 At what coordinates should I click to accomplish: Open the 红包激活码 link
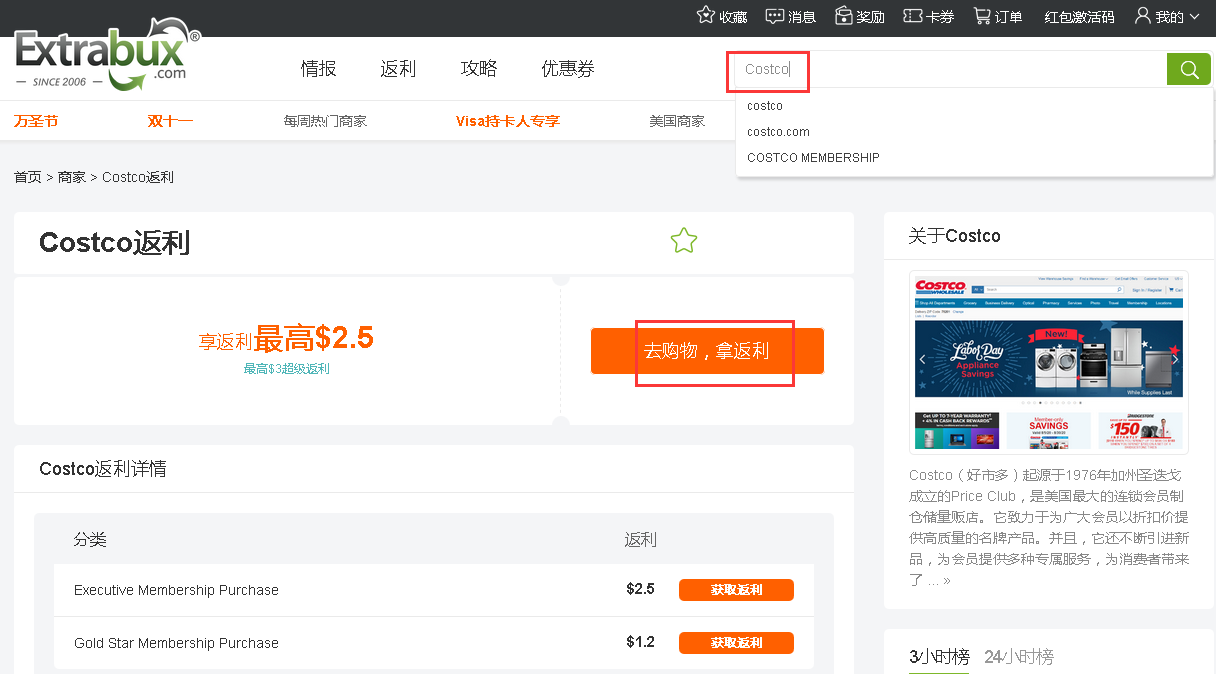pyautogui.click(x=1079, y=17)
